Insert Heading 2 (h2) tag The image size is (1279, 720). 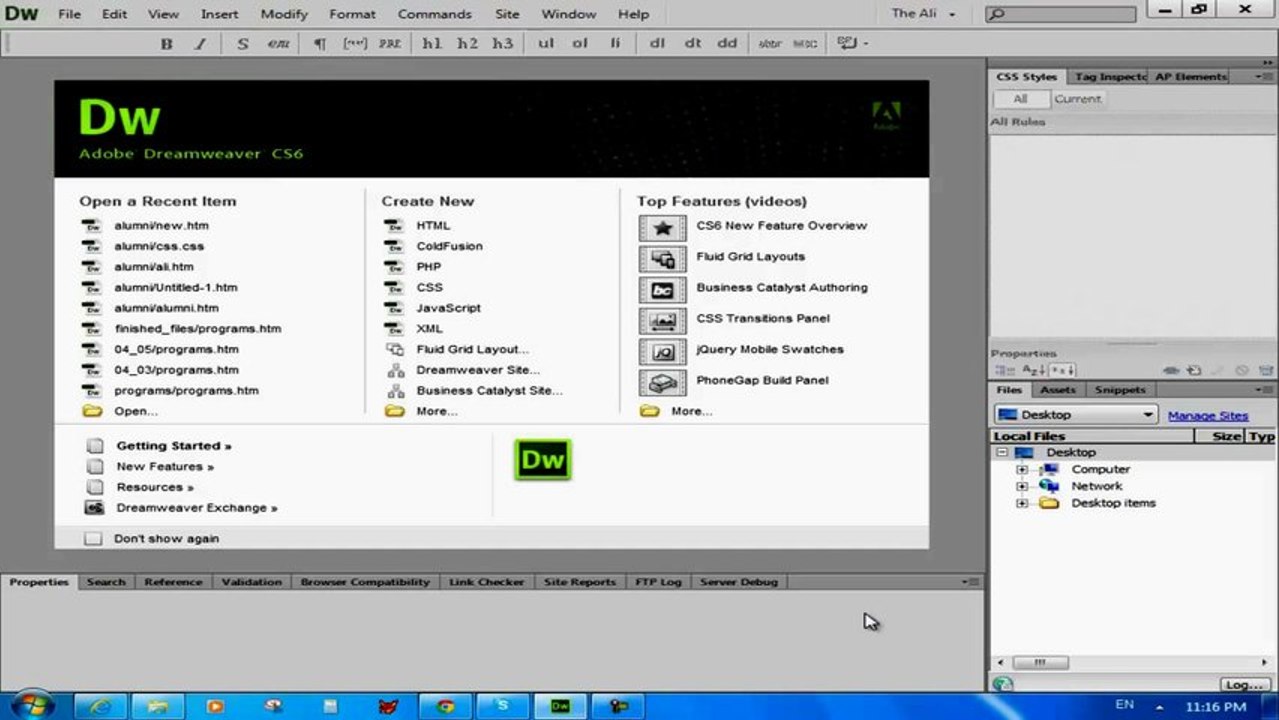click(467, 44)
